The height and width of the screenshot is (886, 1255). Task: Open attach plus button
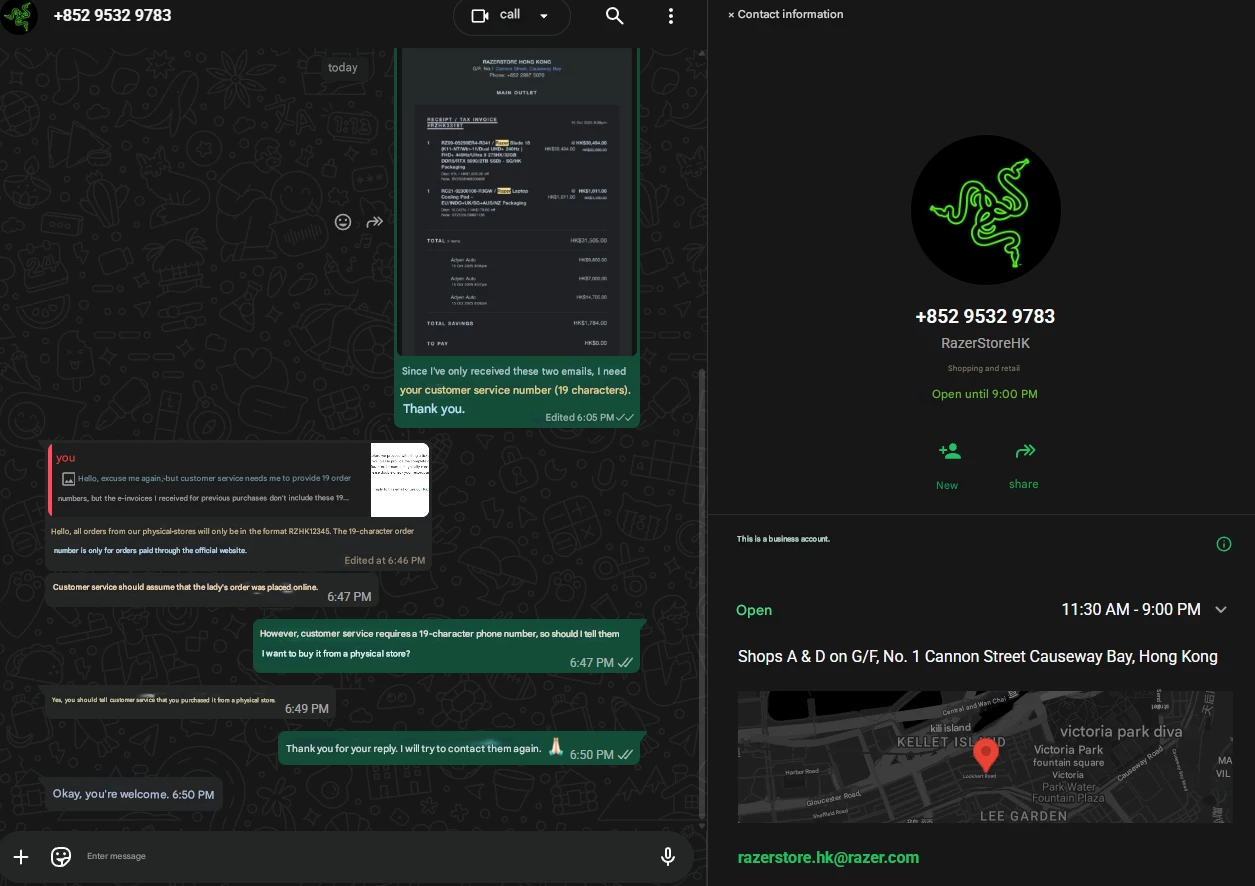(21, 857)
